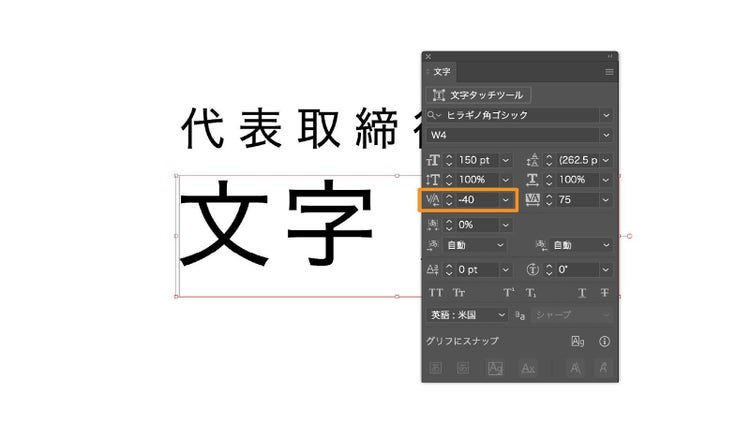Toggle All Caps (TT) formatting
This screenshot has height=422, width=750.
point(436,293)
